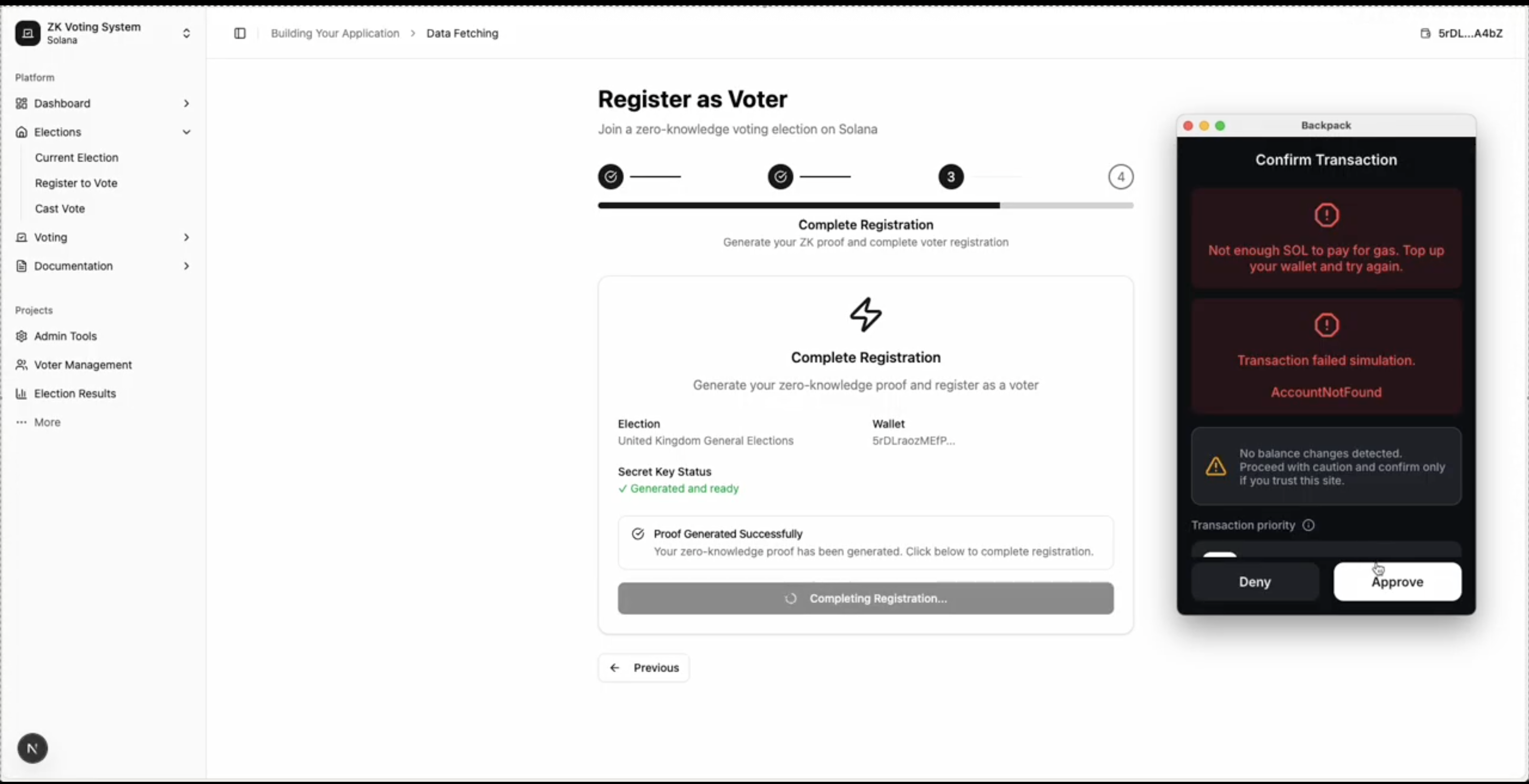Open the ZK Voting System switcher
The height and width of the screenshot is (784, 1529).
(x=186, y=33)
